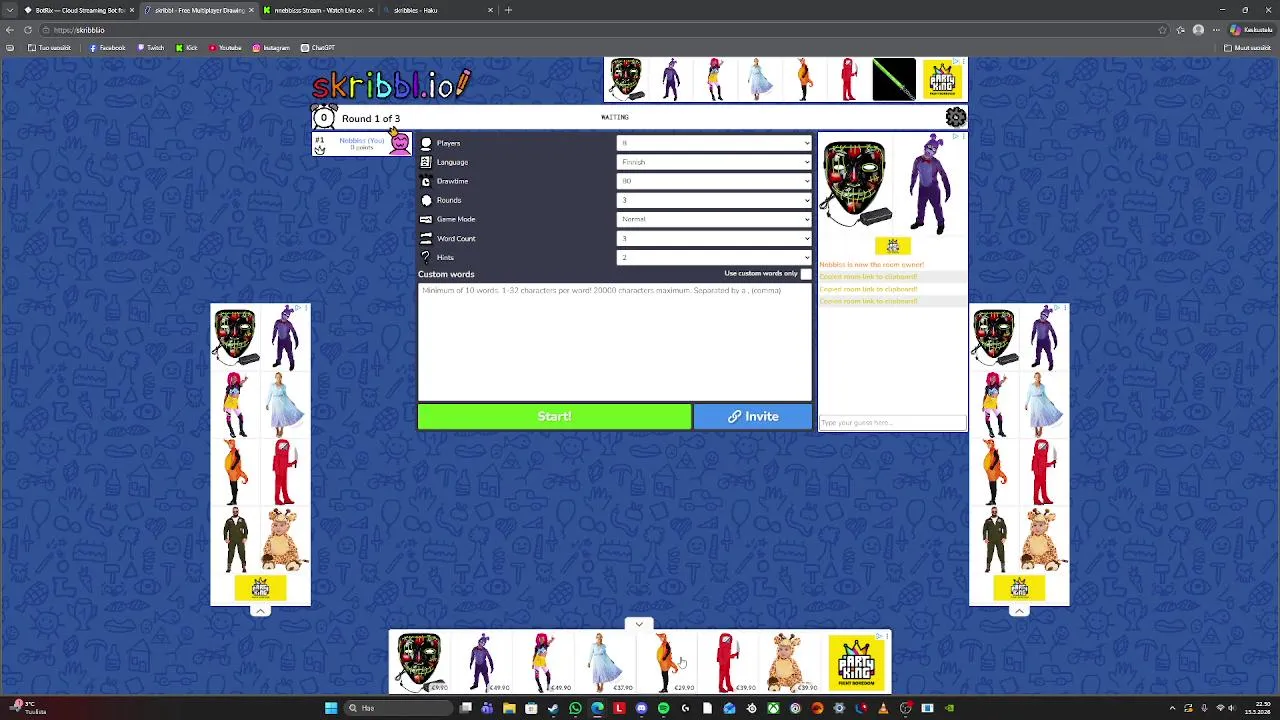
Task: Open the Copilot Keskustelu button
Action: point(1250,30)
